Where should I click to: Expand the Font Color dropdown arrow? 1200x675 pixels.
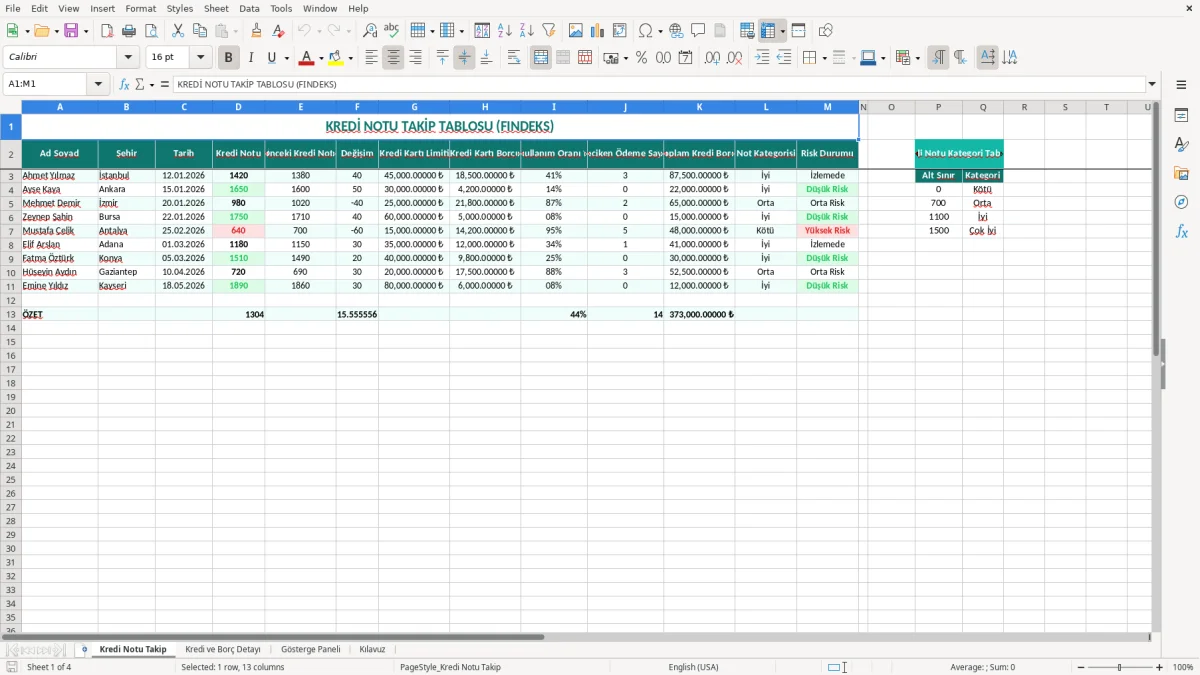[321, 58]
